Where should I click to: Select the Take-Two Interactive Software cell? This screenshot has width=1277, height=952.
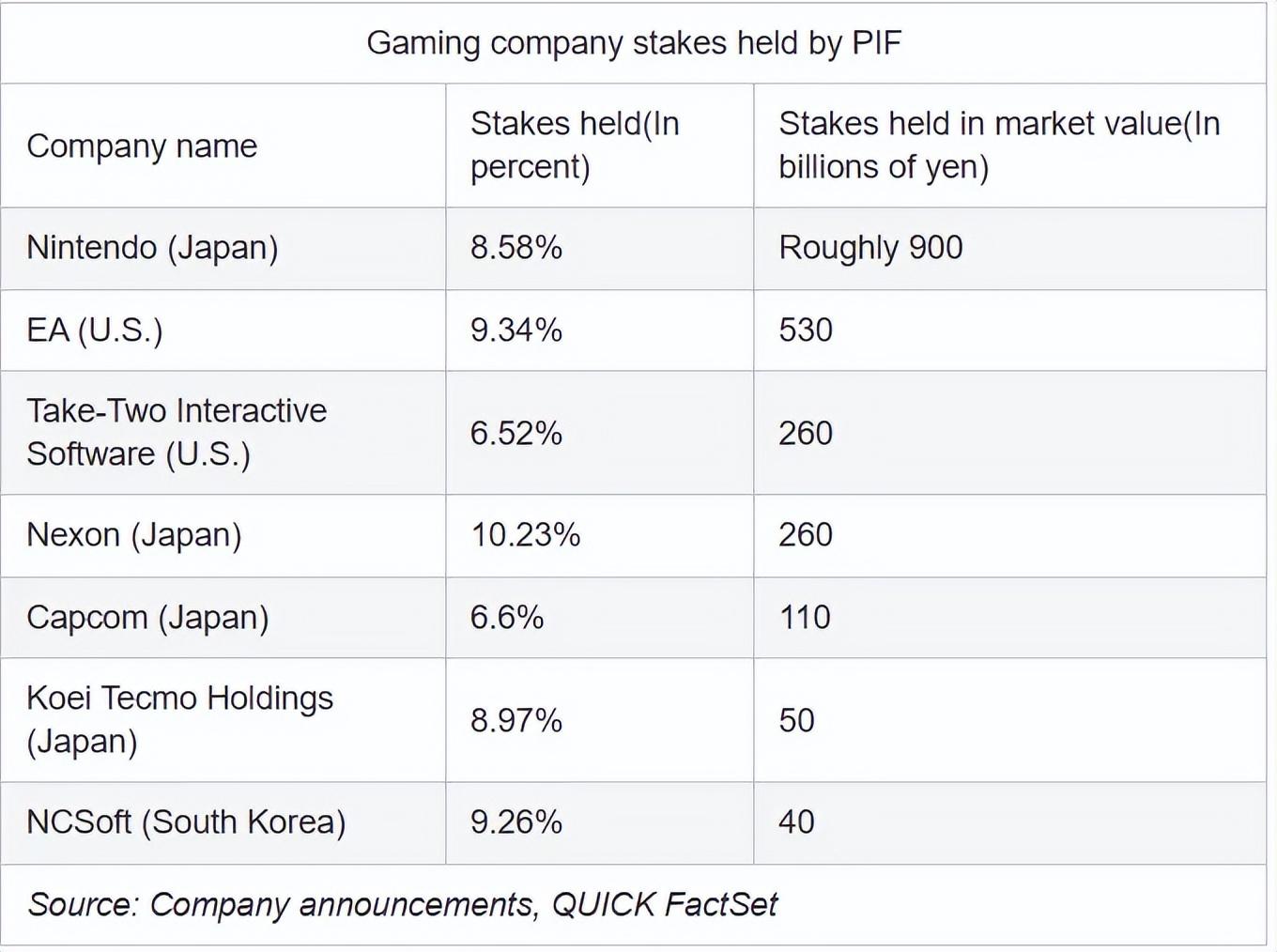click(177, 433)
